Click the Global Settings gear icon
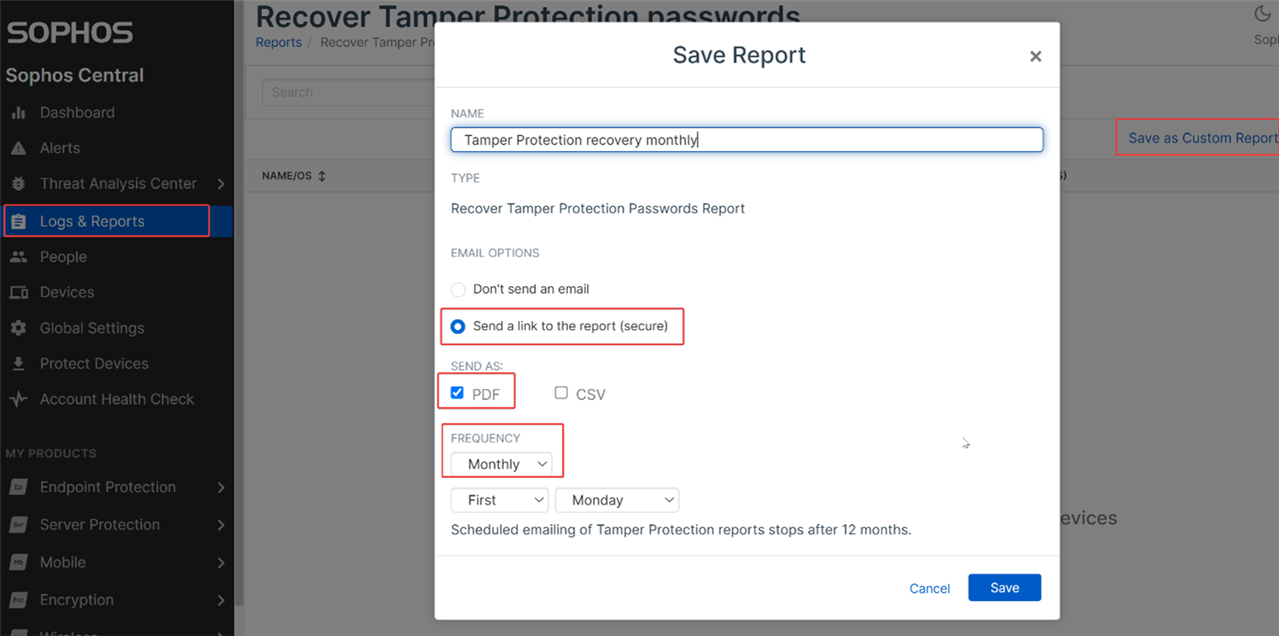The width and height of the screenshot is (1279, 636). pos(18,328)
